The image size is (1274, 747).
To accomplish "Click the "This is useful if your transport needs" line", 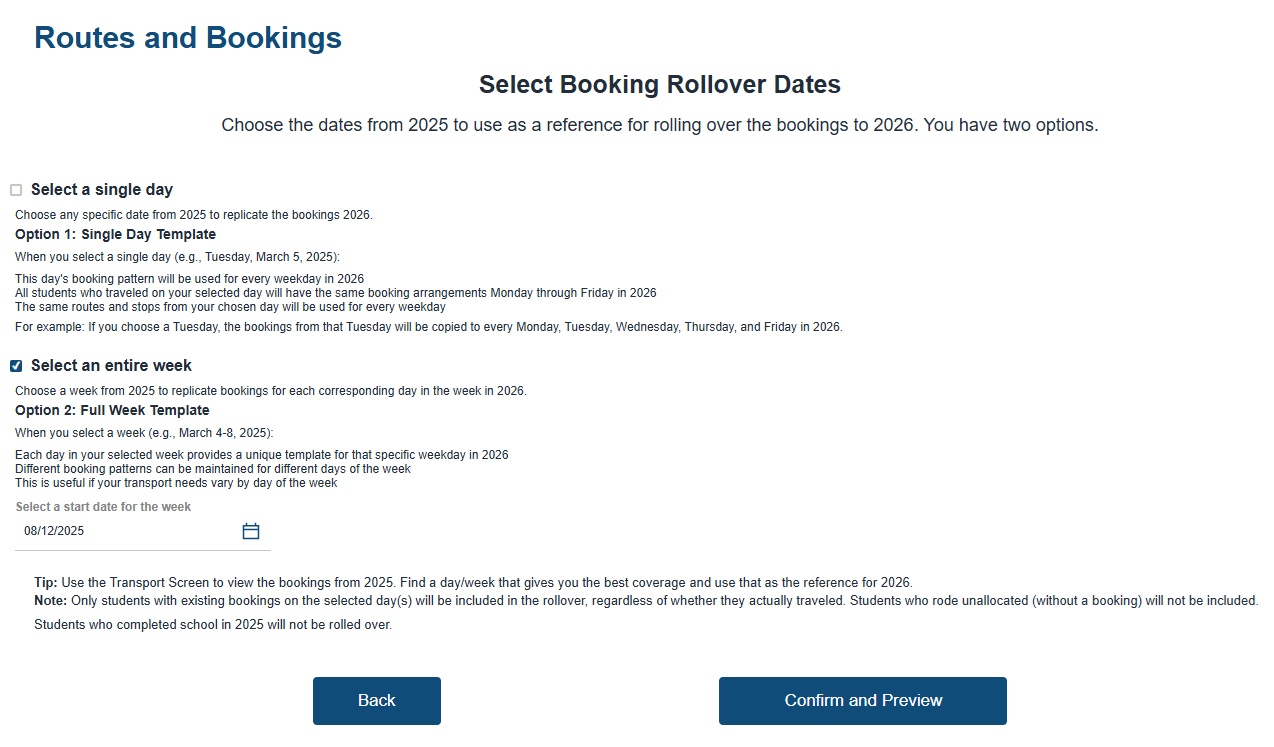I will pyautogui.click(x=176, y=483).
